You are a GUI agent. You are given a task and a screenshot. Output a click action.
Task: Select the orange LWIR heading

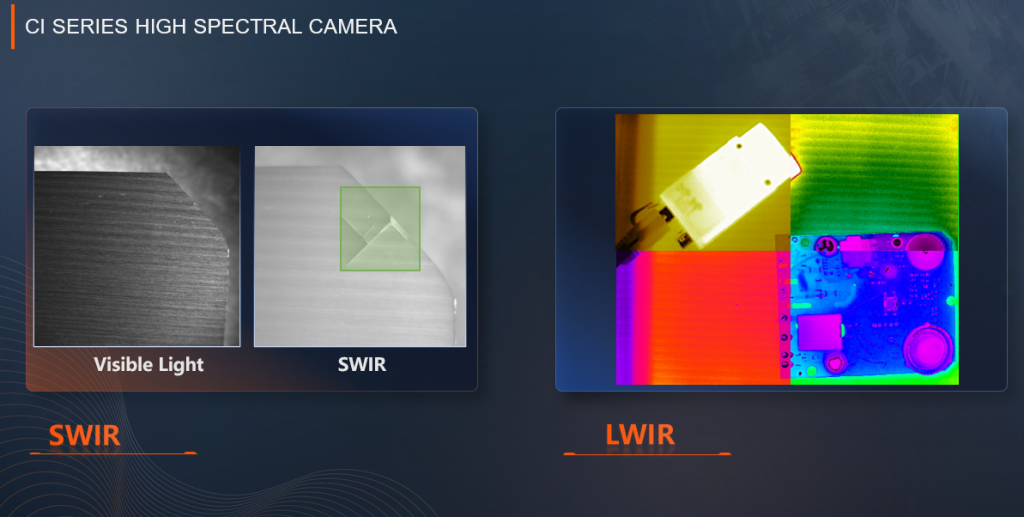click(x=640, y=435)
